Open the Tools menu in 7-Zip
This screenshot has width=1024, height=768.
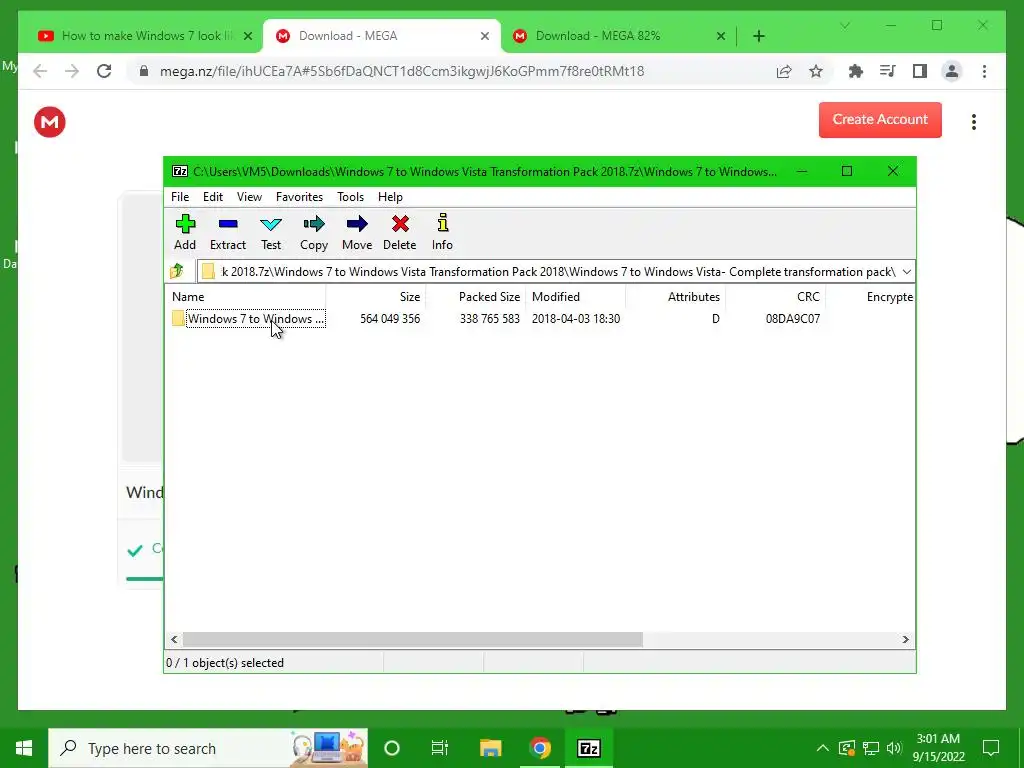350,197
